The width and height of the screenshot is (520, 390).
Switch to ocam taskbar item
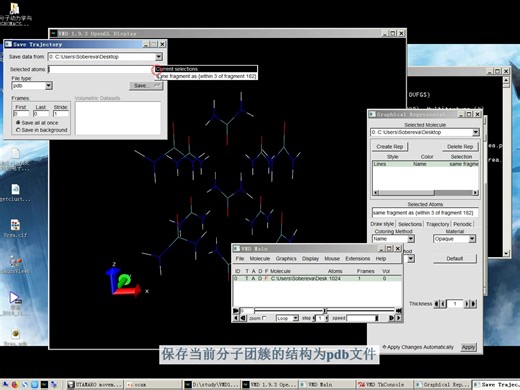(x=153, y=384)
